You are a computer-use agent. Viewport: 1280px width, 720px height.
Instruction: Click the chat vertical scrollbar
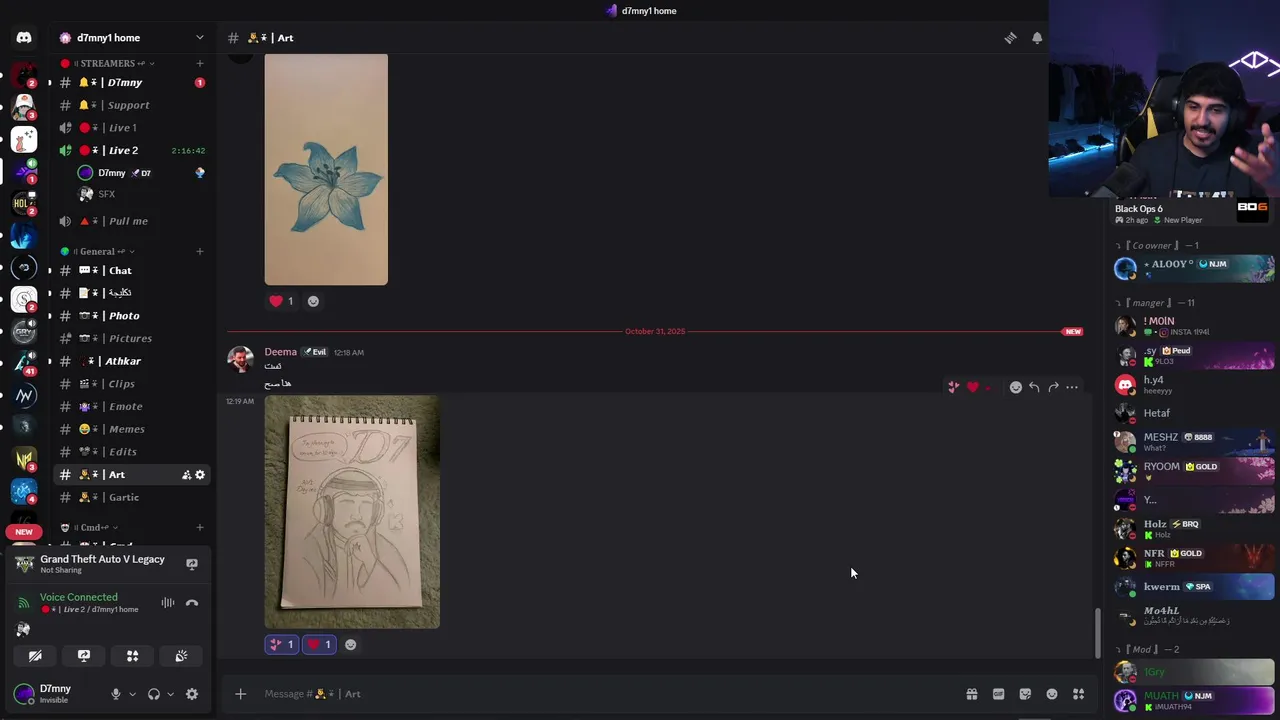[1097, 634]
